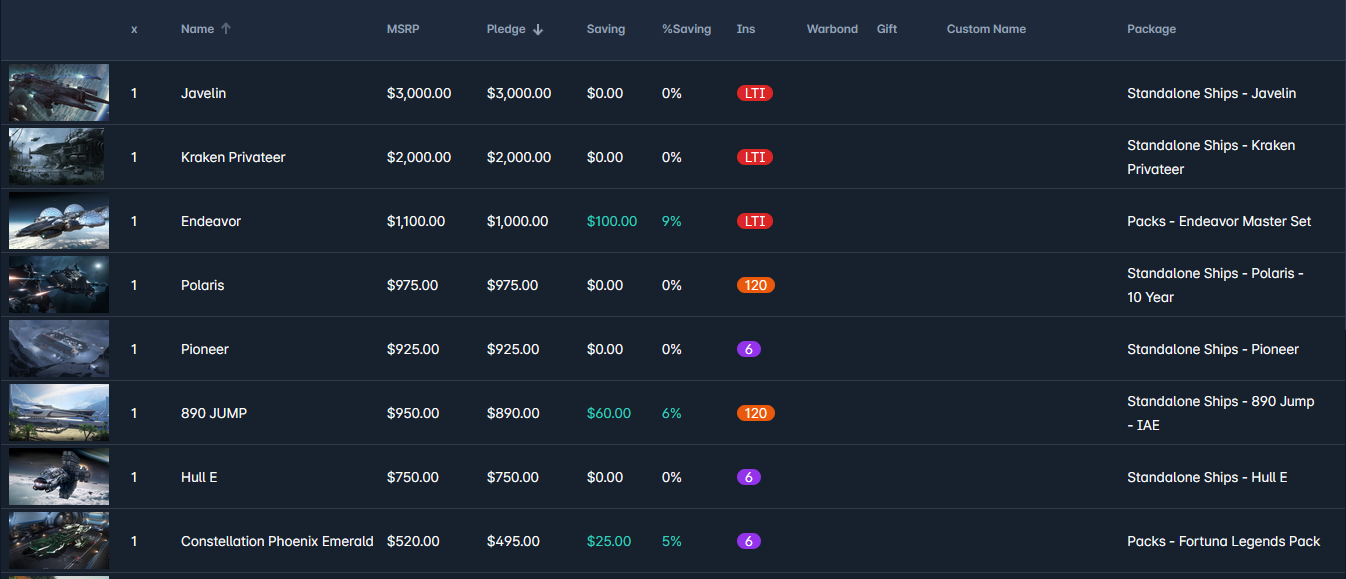
Task: Click the $1,000.00 pledge for Endeavor
Action: 517,221
